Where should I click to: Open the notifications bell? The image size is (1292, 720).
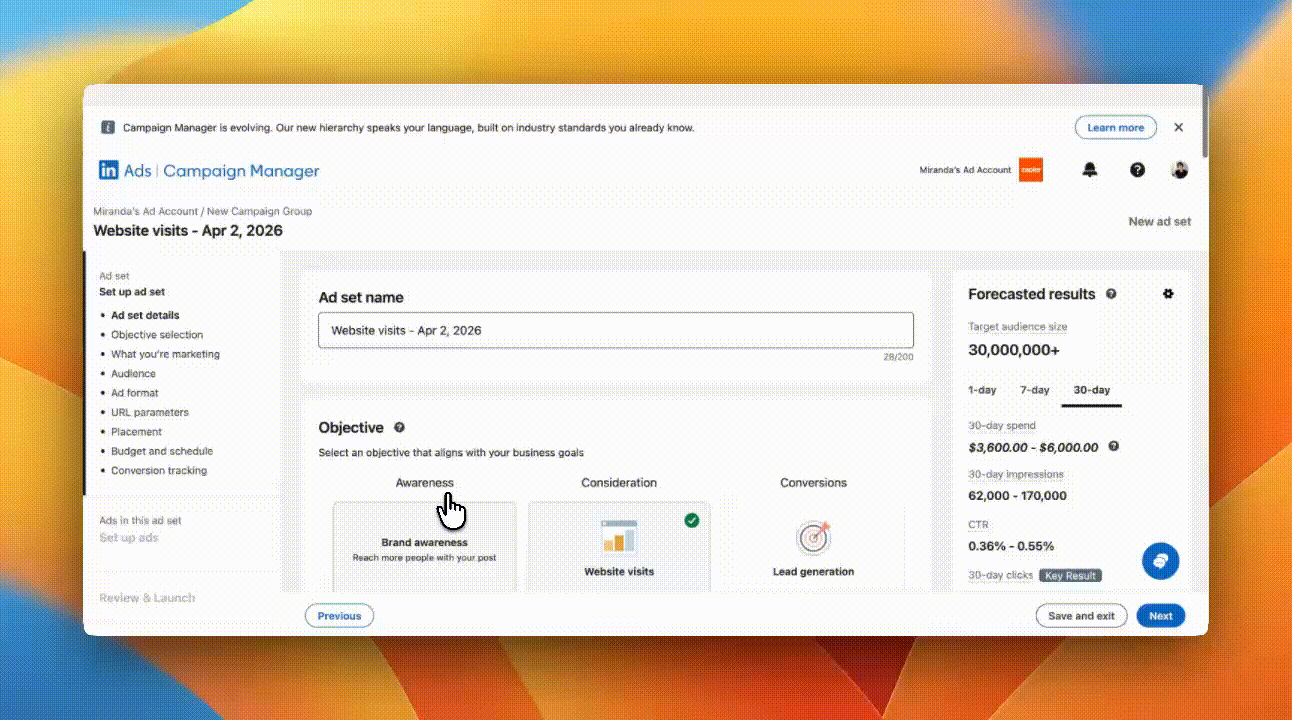1090,170
